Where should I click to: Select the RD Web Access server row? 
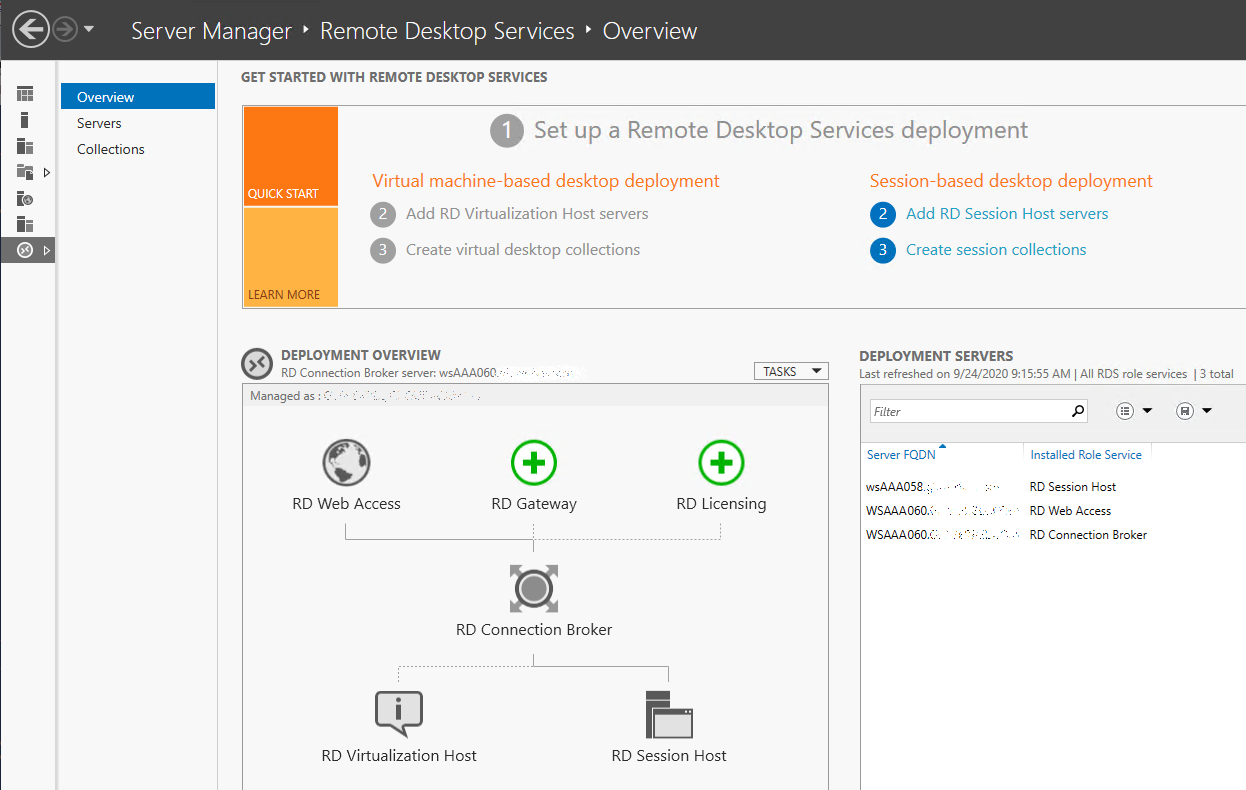1053,511
